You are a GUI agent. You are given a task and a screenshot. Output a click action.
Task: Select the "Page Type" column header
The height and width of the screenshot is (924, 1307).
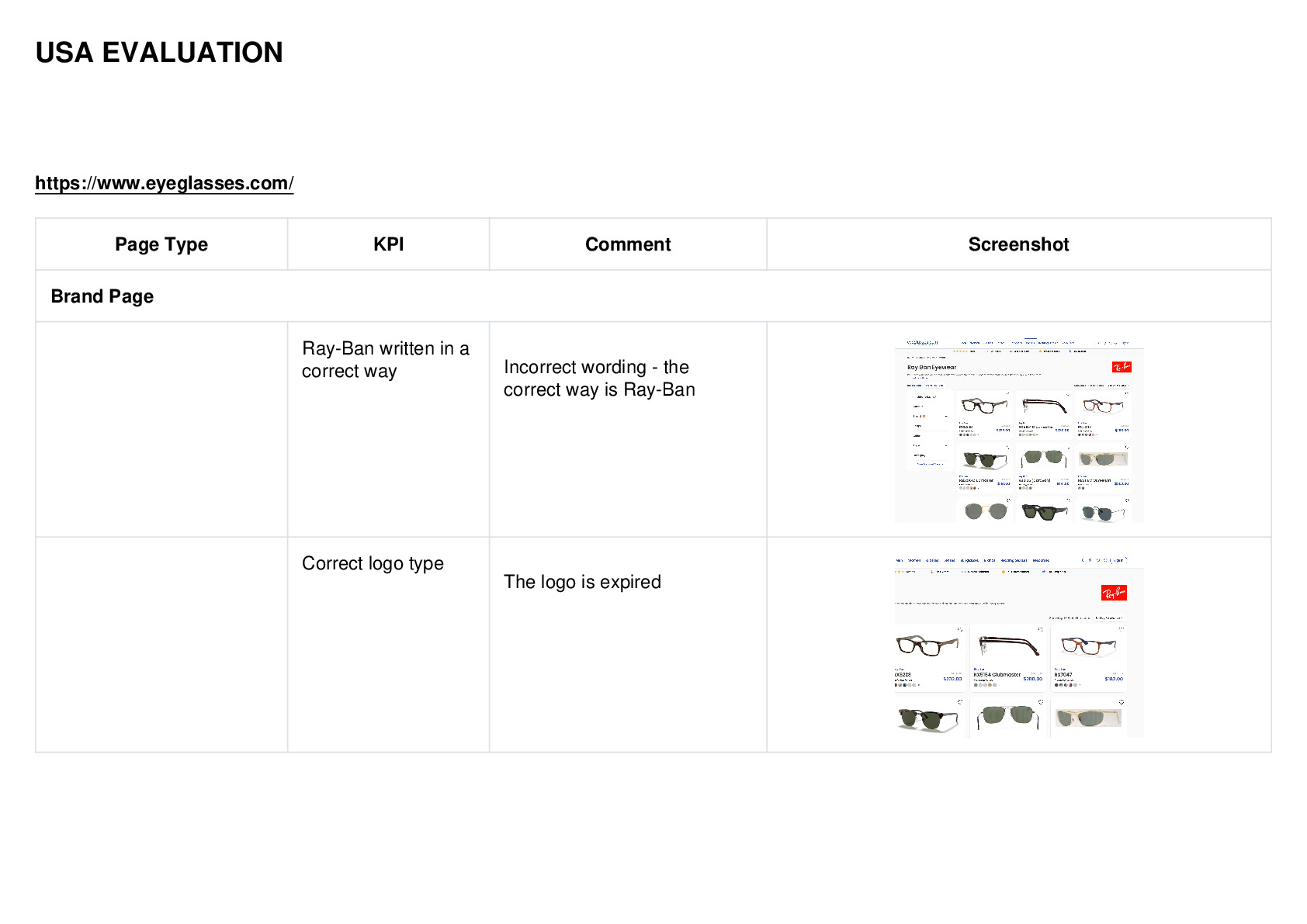(161, 244)
